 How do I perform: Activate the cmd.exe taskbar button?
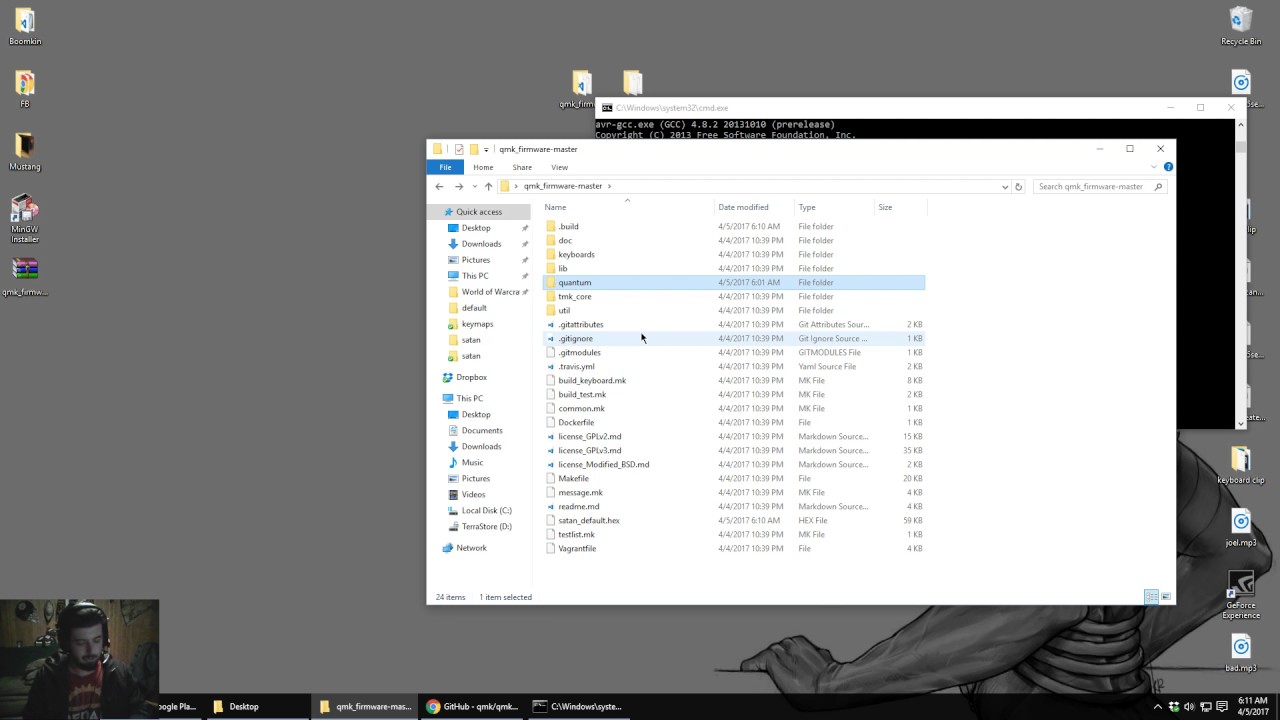[x=578, y=706]
